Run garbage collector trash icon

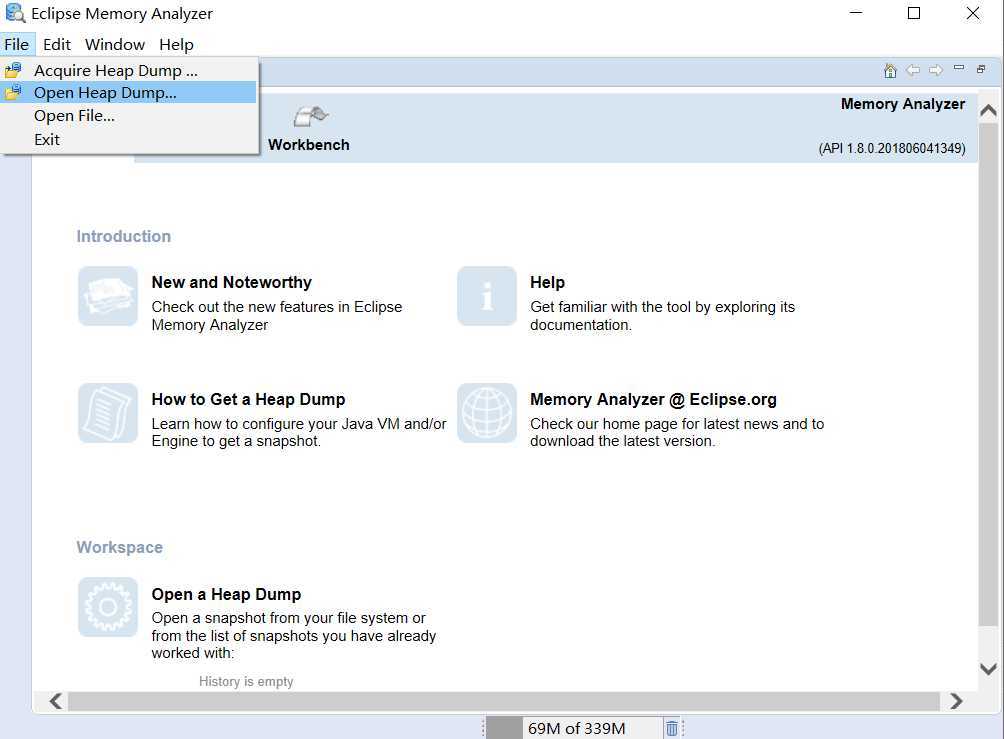coord(672,728)
